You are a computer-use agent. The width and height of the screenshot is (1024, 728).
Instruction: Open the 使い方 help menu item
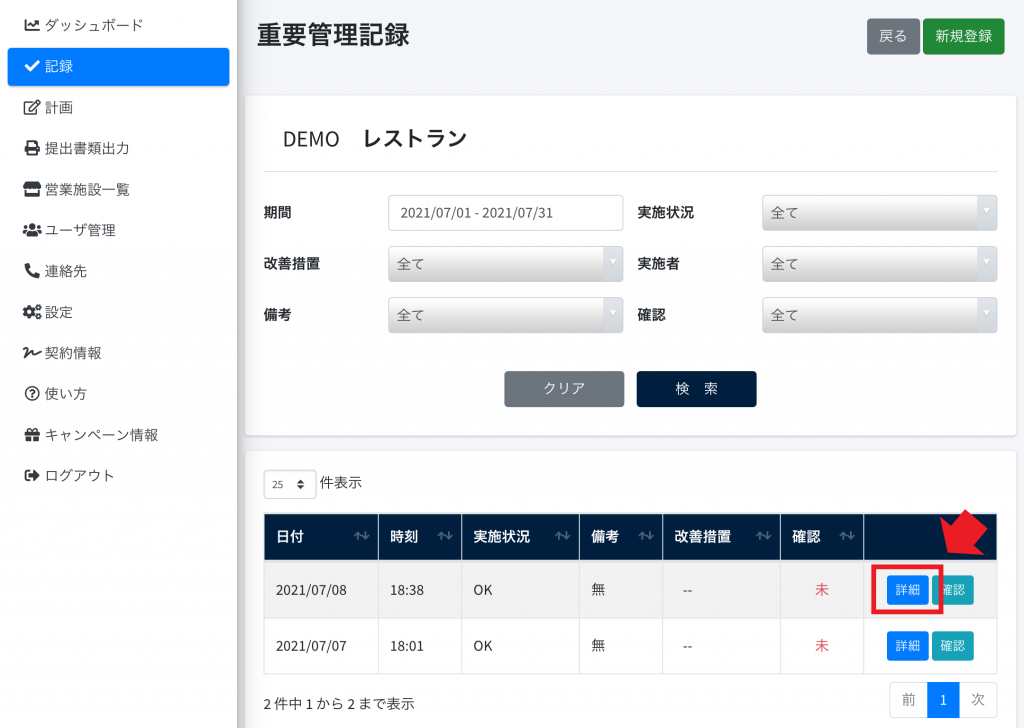pyautogui.click(x=66, y=394)
